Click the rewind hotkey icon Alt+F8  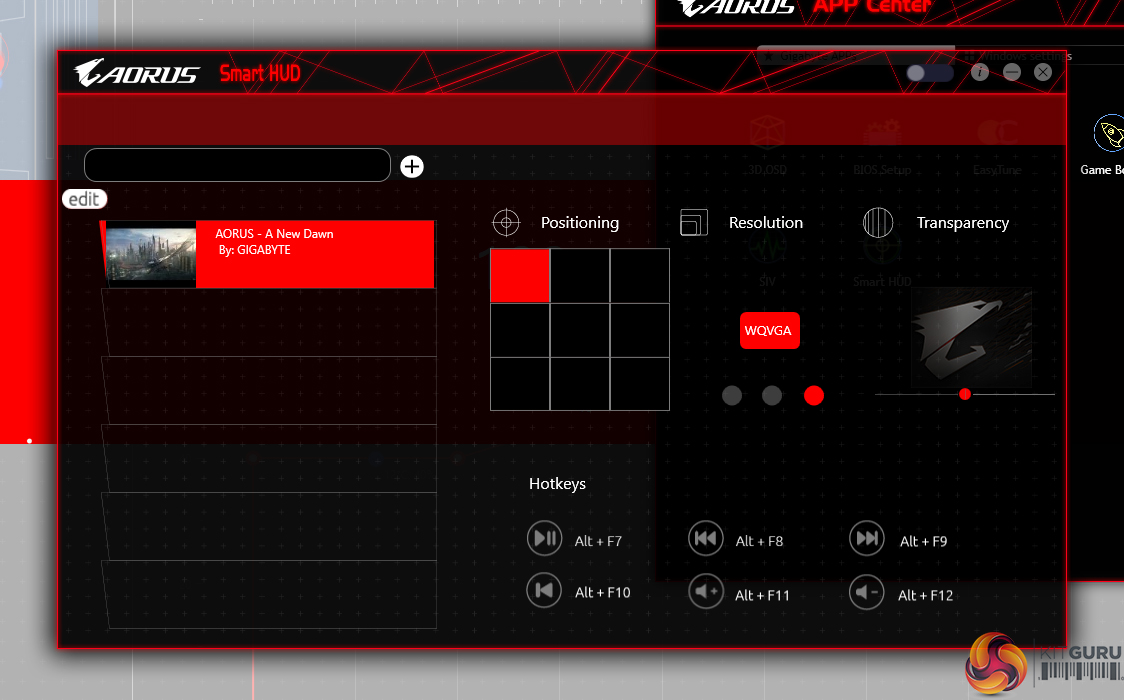pos(706,538)
